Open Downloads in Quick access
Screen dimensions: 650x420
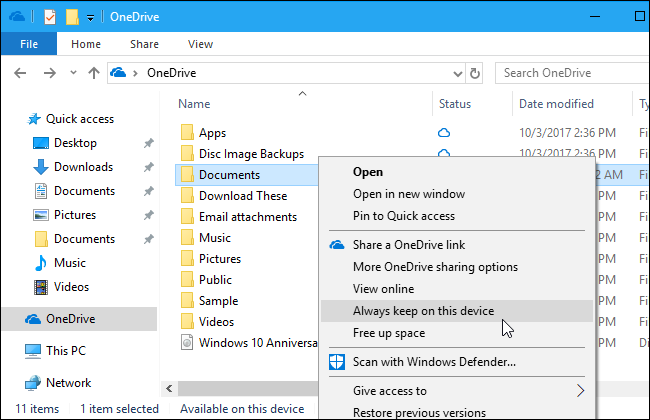point(83,167)
